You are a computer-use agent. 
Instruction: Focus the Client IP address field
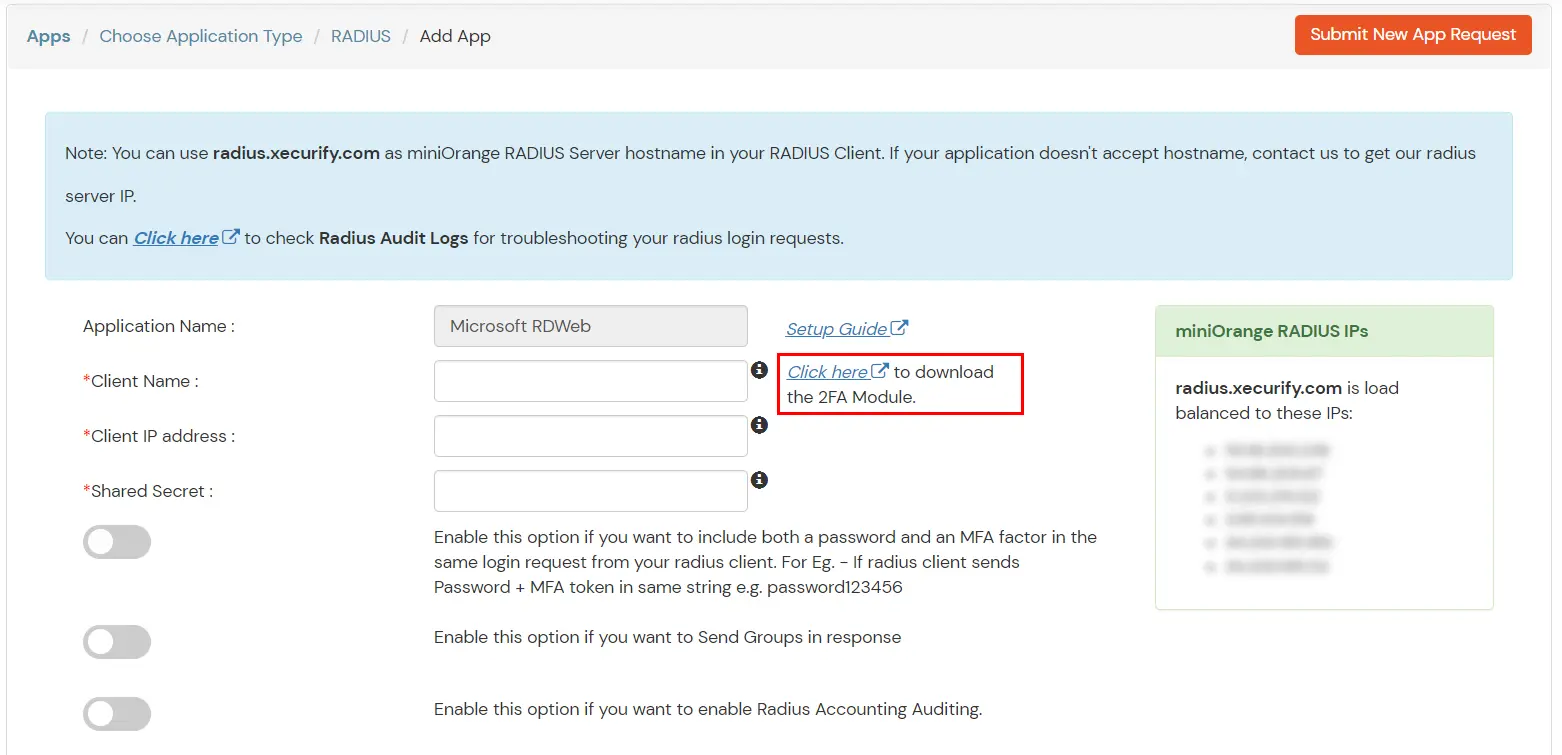(591, 436)
